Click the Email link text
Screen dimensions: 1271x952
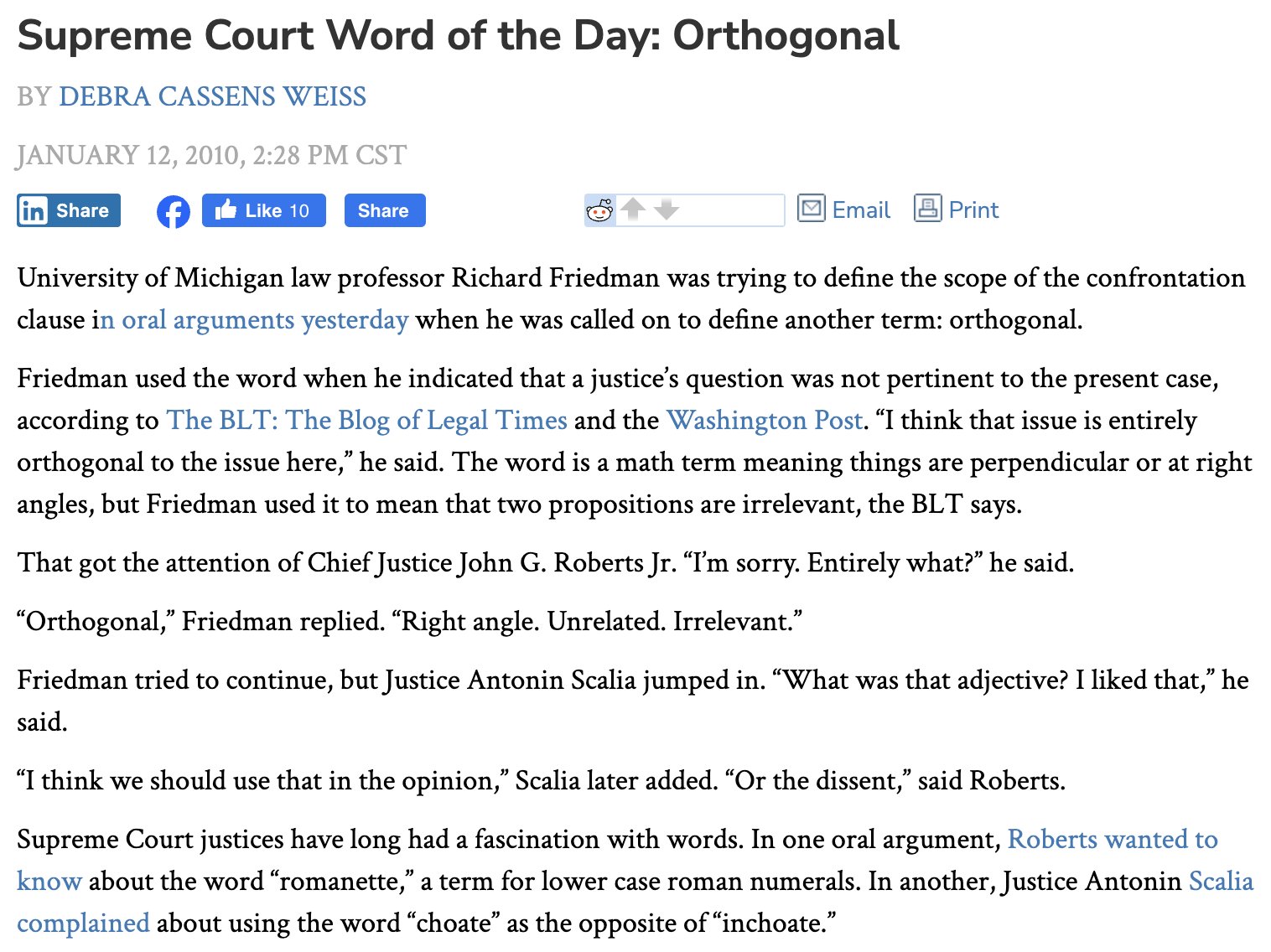coord(861,210)
